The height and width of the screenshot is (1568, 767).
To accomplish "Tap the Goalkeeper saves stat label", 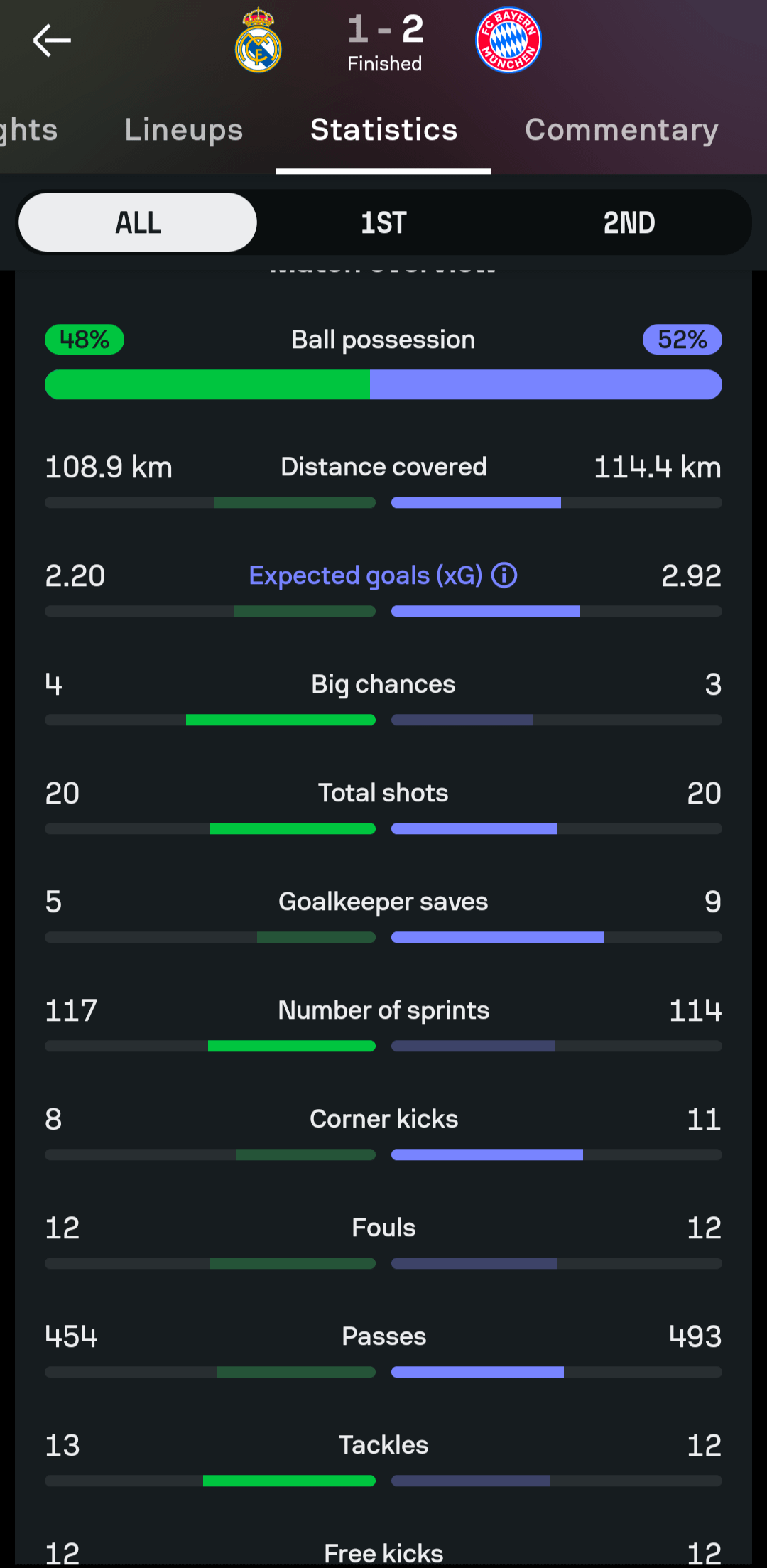I will pyautogui.click(x=383, y=902).
